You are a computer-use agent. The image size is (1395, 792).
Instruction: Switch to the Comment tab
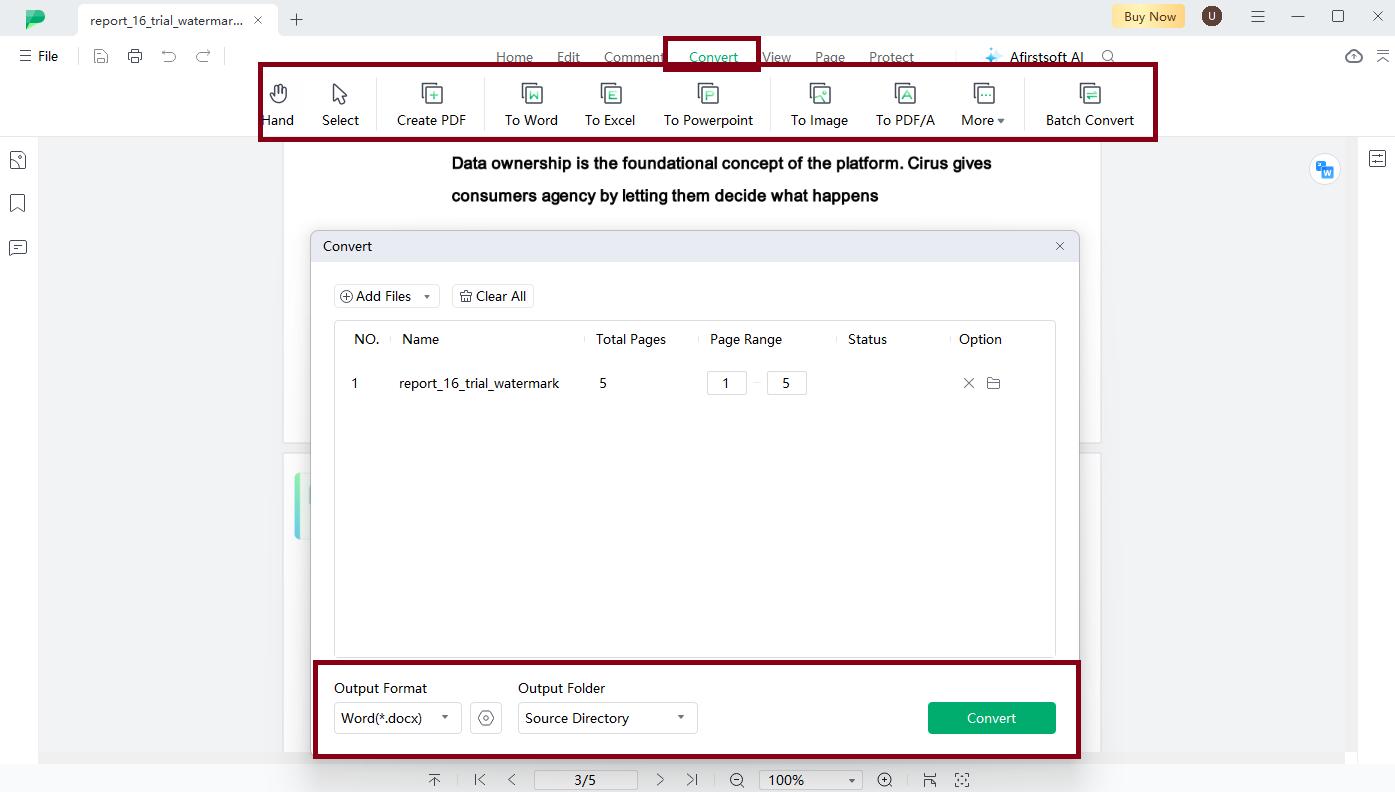[x=633, y=58]
